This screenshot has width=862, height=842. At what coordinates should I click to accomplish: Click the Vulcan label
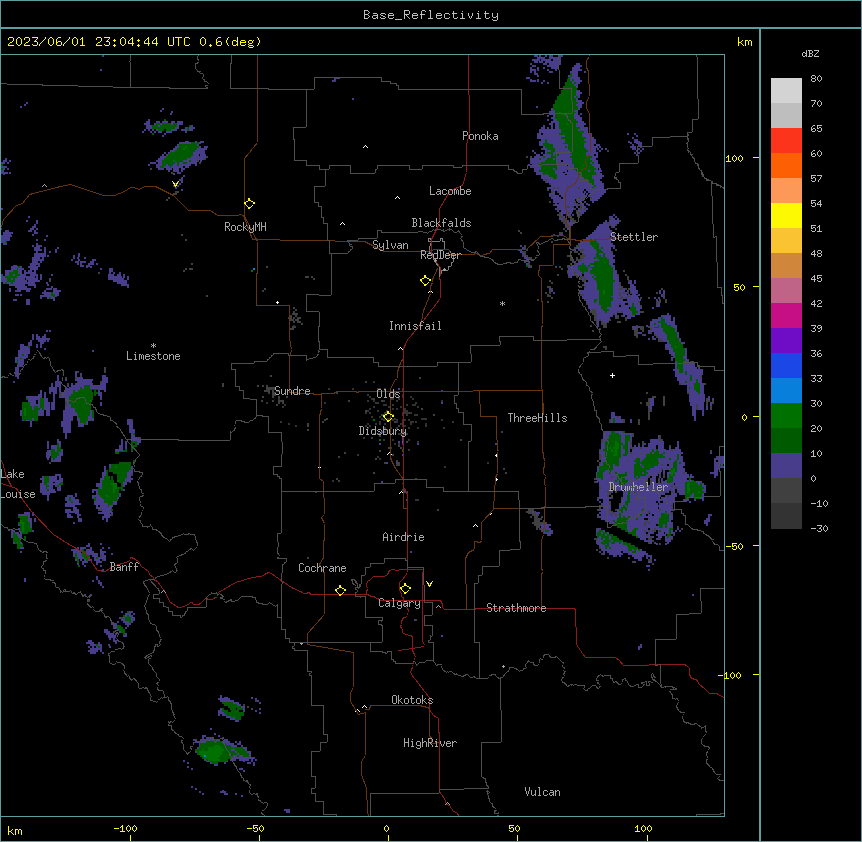[x=542, y=792]
